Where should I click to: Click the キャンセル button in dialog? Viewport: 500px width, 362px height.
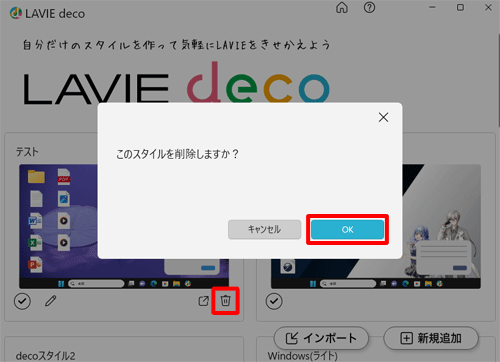pyautogui.click(x=264, y=229)
